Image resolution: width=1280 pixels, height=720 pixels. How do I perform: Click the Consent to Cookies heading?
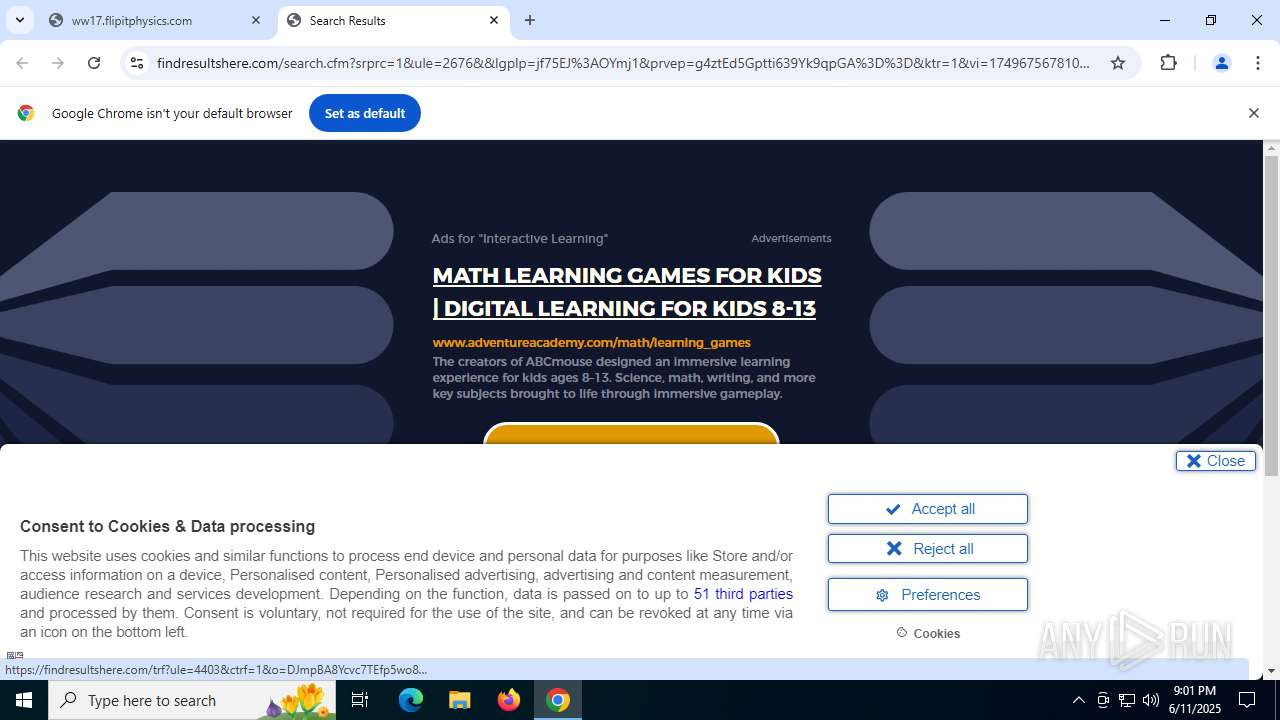pos(167,526)
